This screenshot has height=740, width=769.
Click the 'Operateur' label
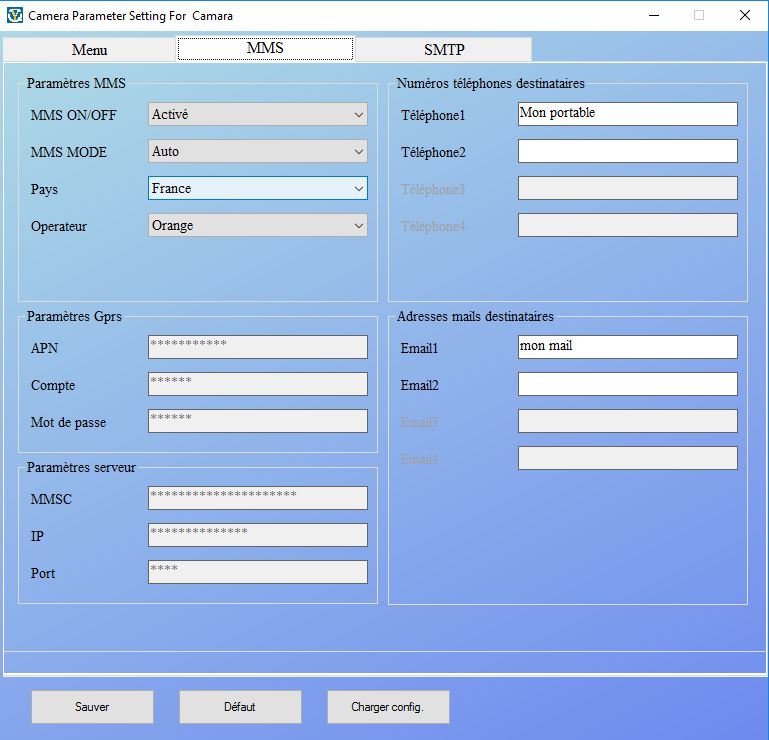point(59,227)
